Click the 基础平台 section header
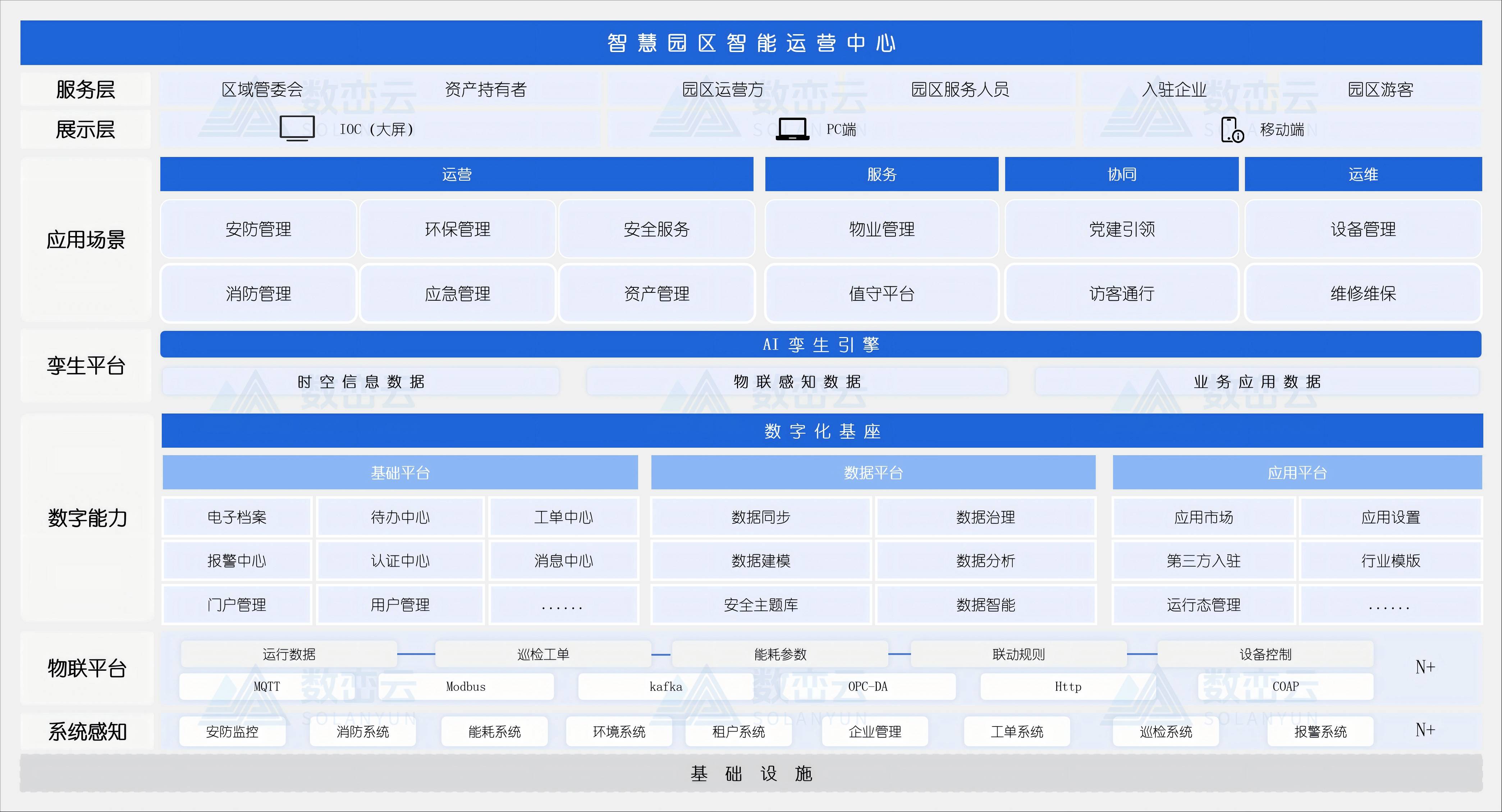Image resolution: width=1502 pixels, height=812 pixels. pos(400,473)
